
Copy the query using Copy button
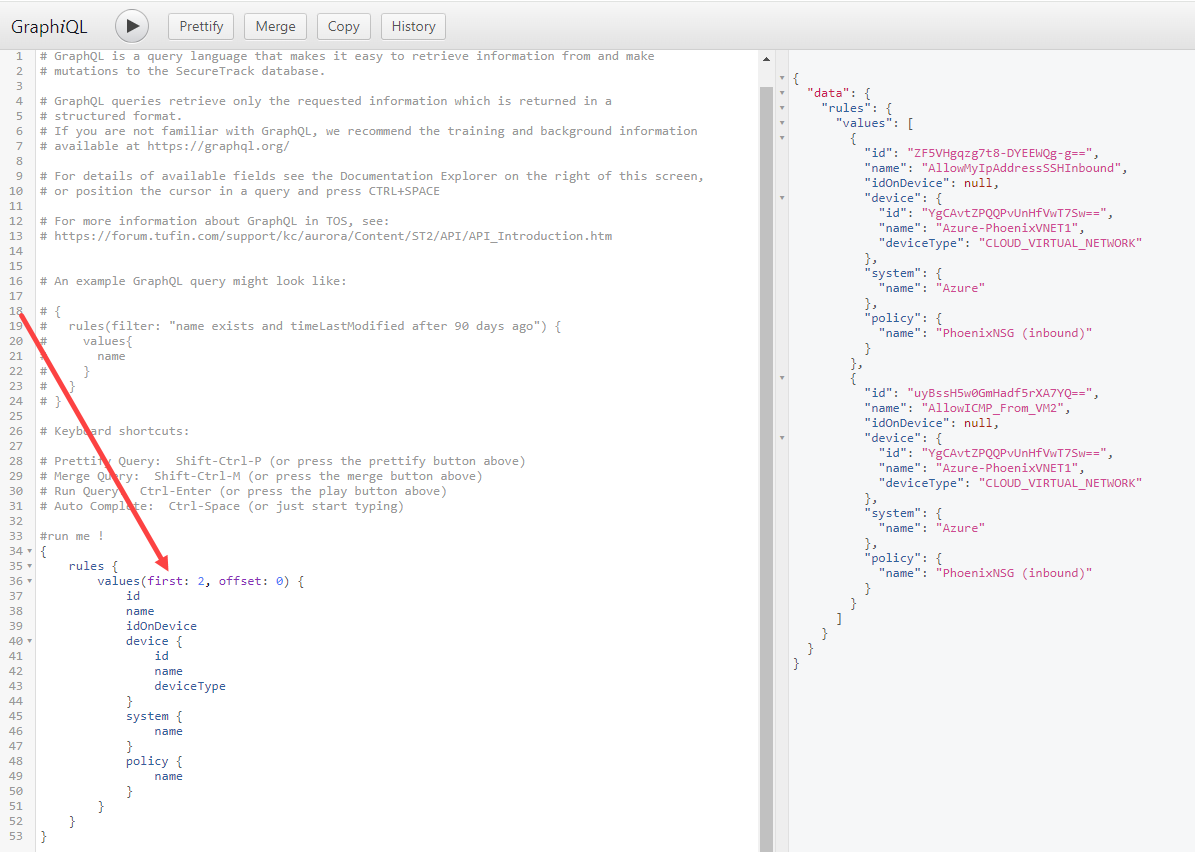pyautogui.click(x=343, y=26)
